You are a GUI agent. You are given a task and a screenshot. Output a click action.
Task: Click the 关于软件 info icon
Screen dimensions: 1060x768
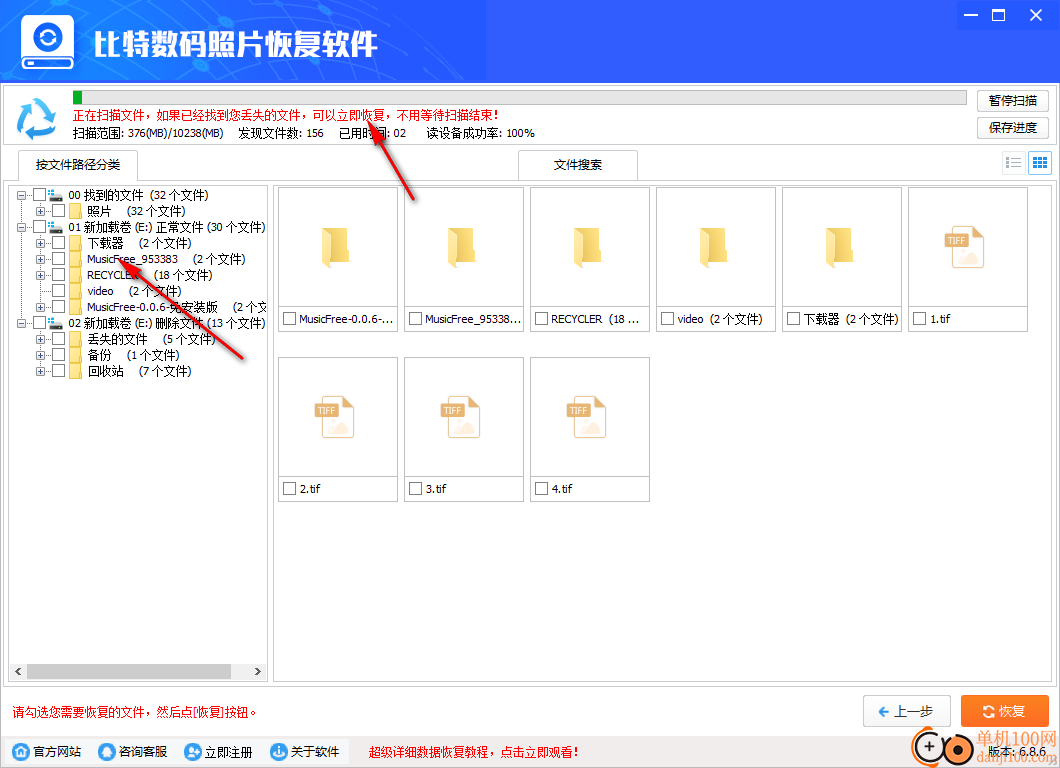pyautogui.click(x=279, y=751)
